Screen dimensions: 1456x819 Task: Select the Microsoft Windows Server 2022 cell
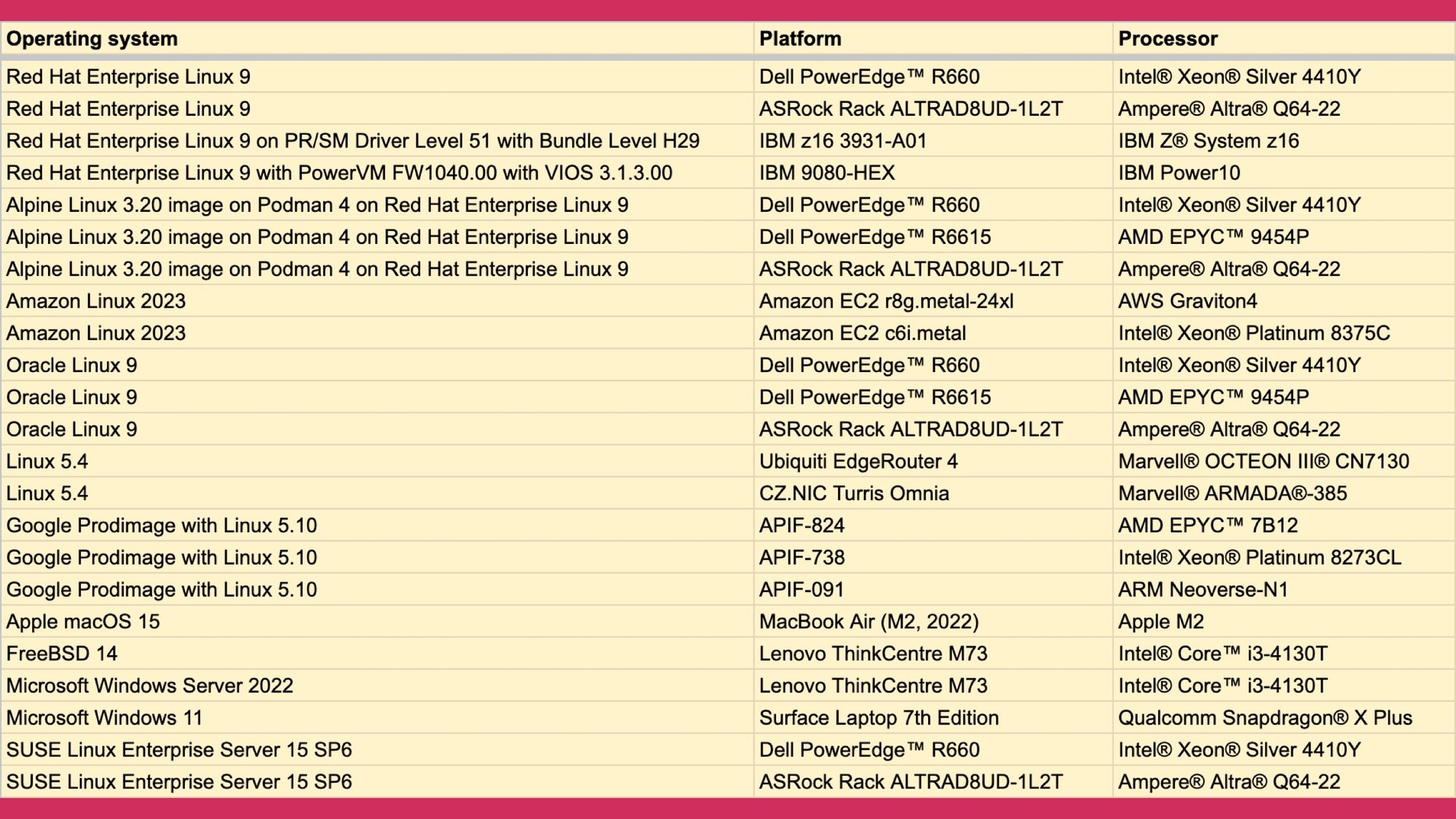[150, 685]
